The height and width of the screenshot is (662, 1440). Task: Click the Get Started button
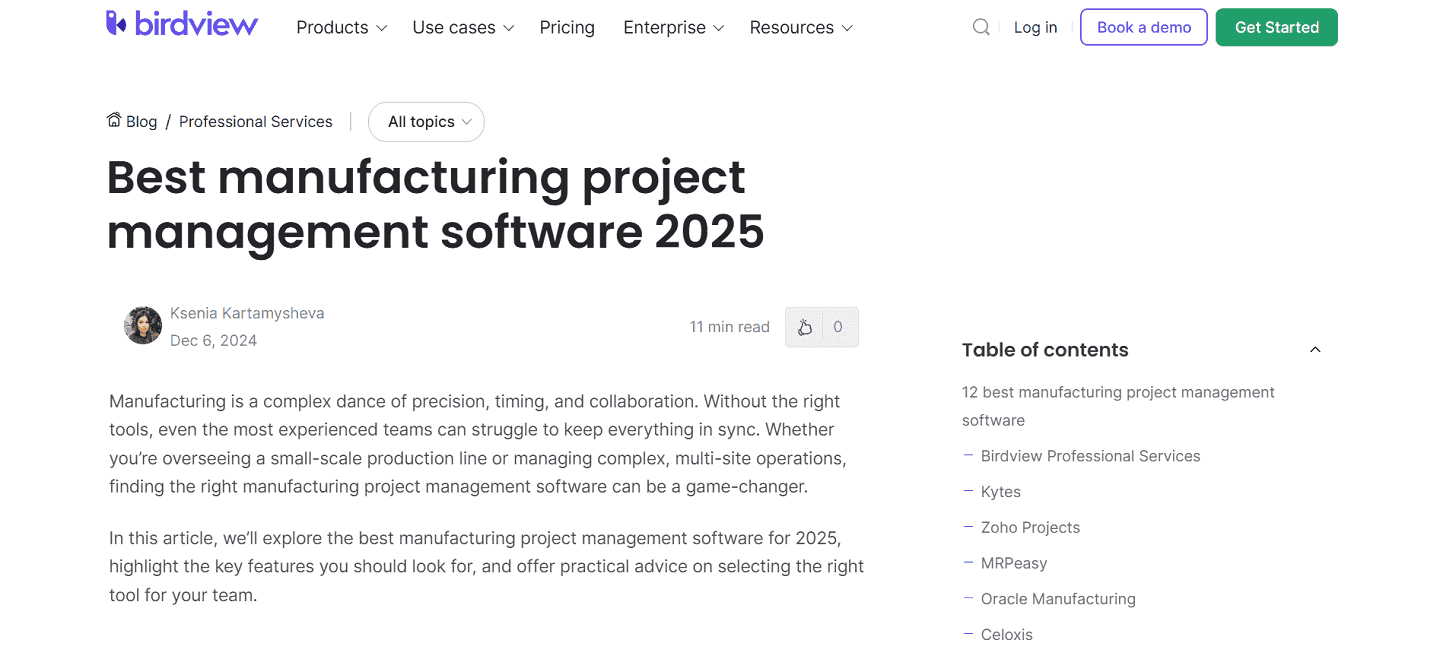tap(1276, 27)
